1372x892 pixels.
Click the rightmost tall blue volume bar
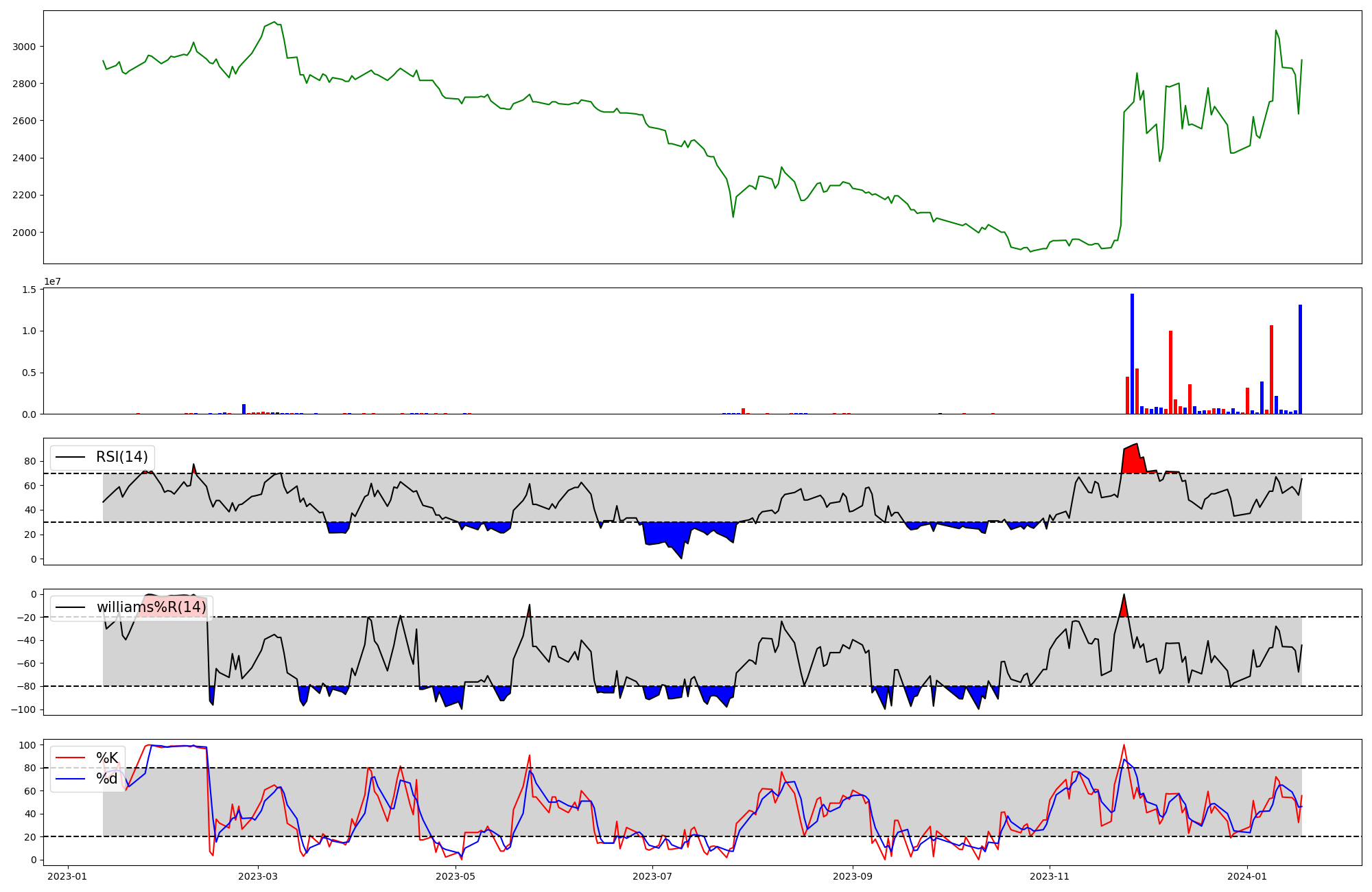pyautogui.click(x=1300, y=359)
